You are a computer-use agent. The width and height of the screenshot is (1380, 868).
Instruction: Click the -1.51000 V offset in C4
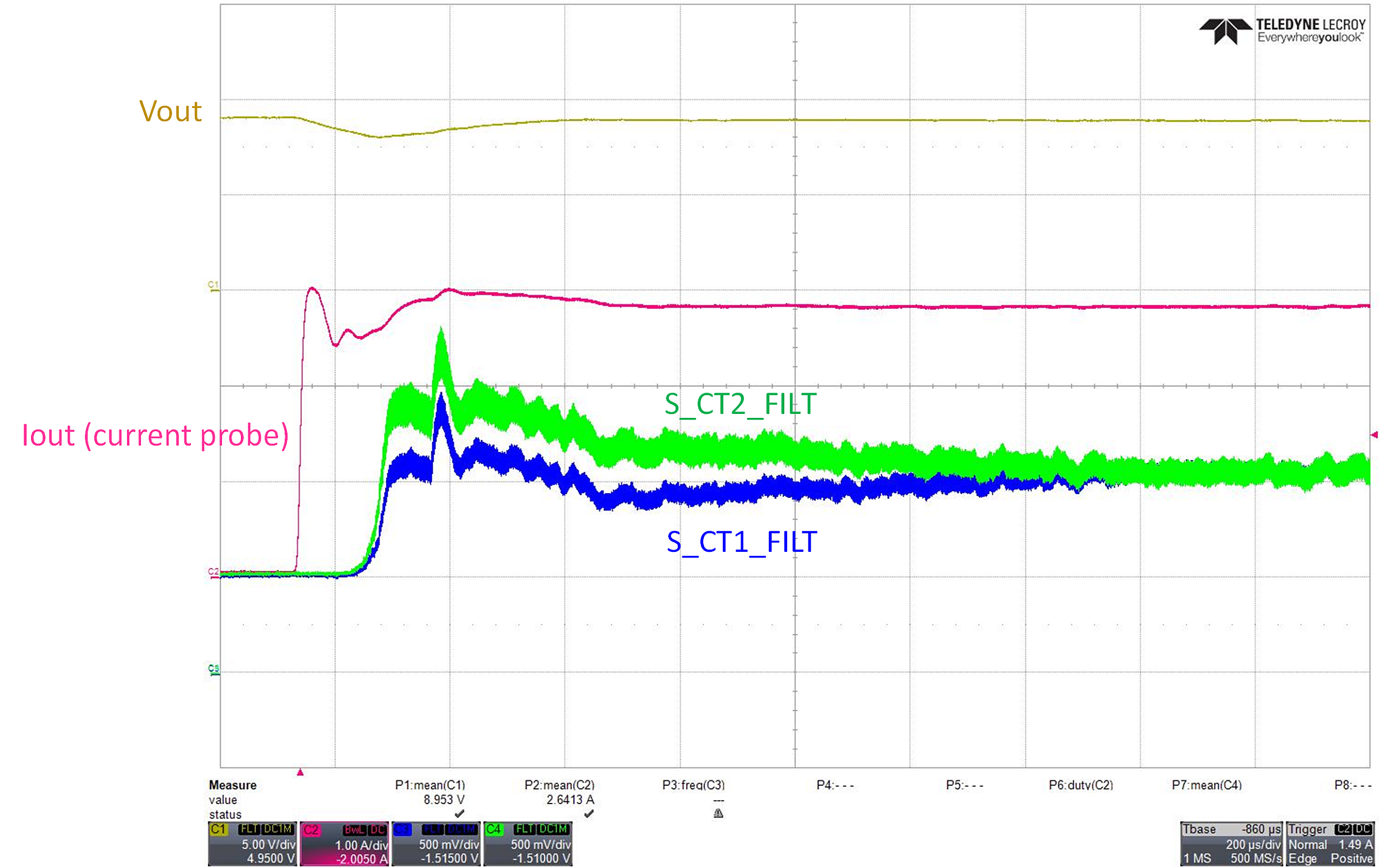tap(542, 858)
